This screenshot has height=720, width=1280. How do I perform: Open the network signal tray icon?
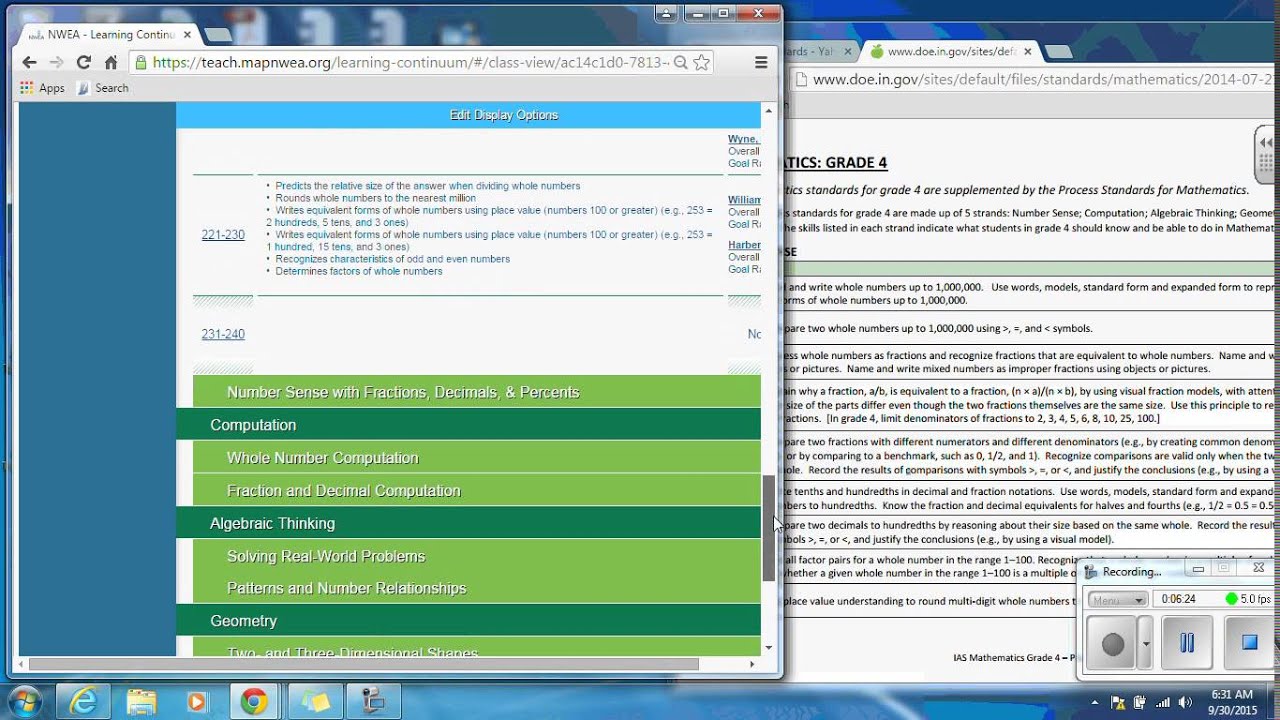pyautogui.click(x=1163, y=702)
